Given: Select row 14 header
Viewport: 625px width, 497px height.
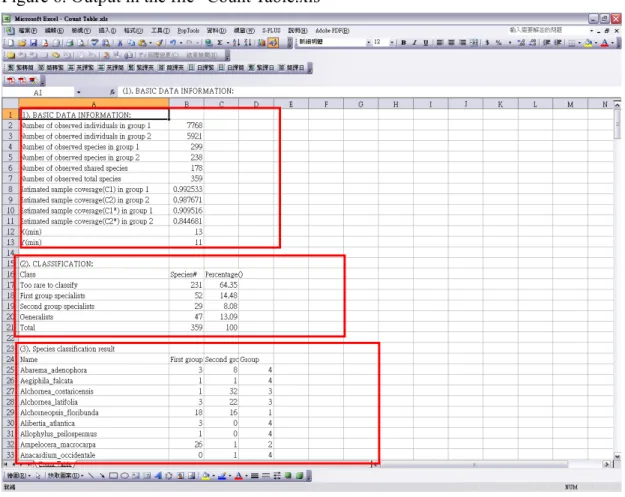Looking at the screenshot, I should 10,253.
